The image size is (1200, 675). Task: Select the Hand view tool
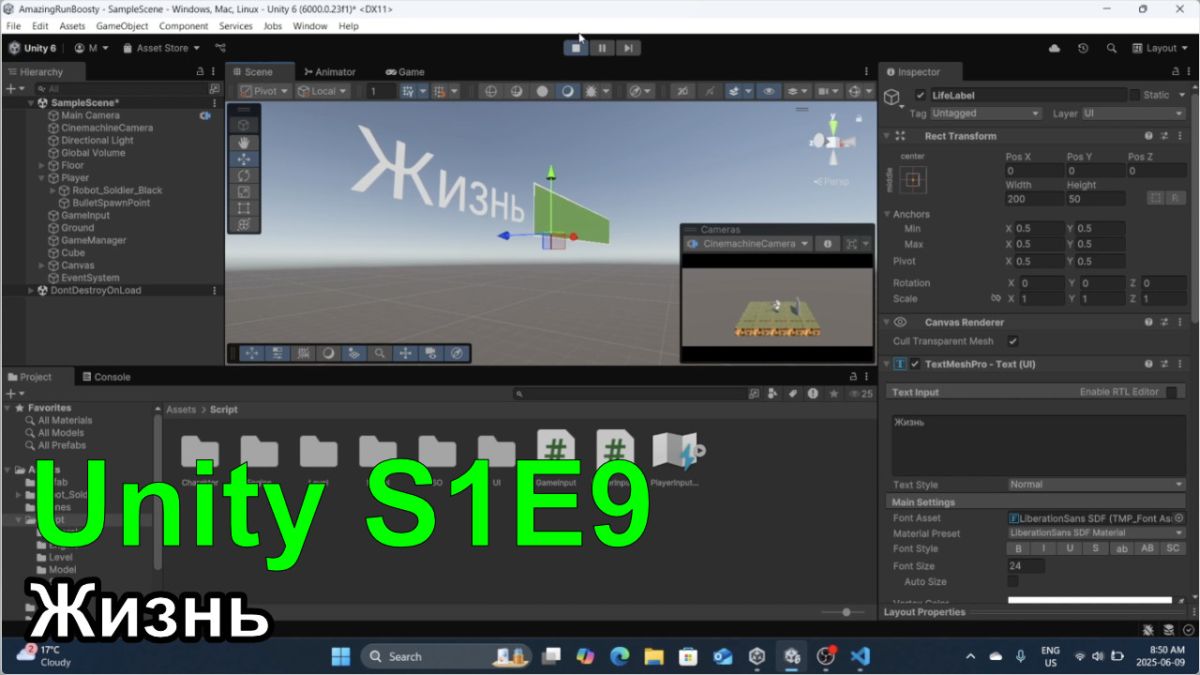click(x=244, y=142)
